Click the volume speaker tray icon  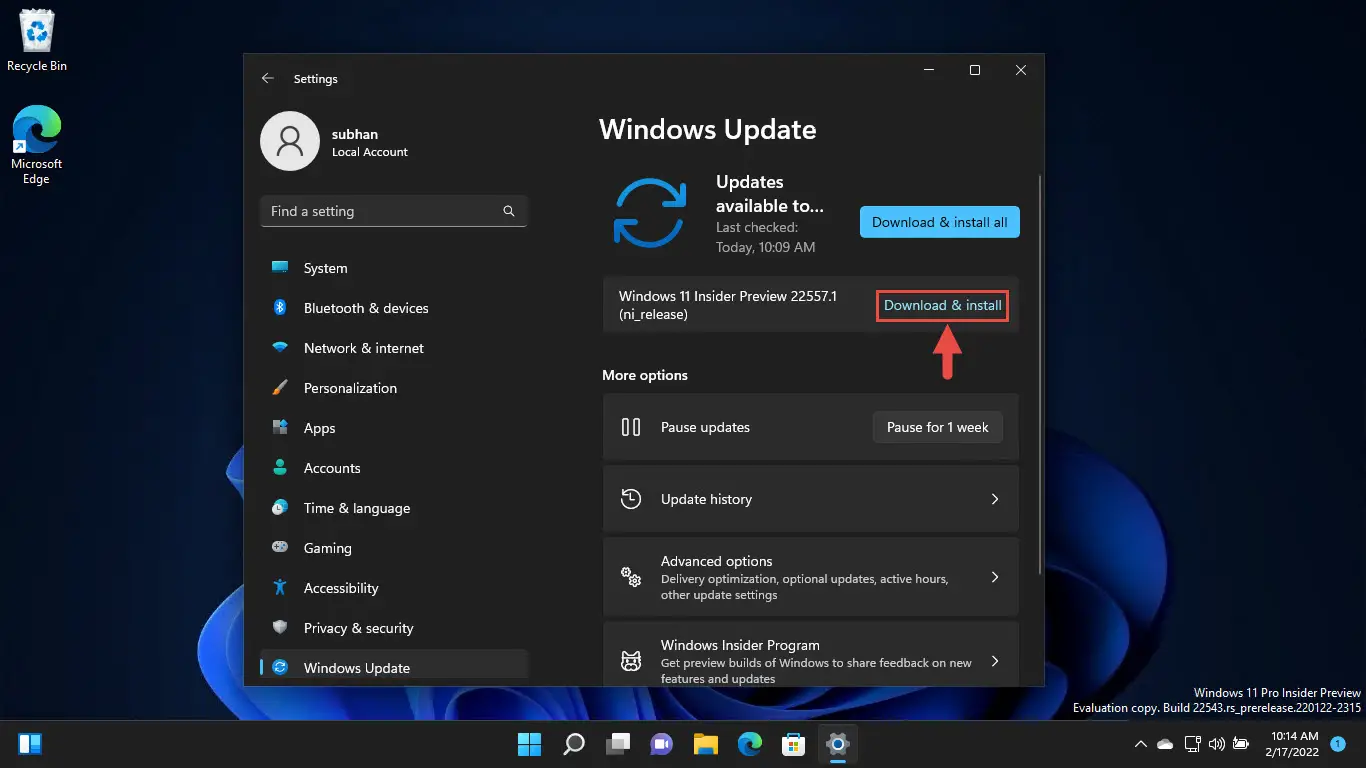coord(1216,744)
